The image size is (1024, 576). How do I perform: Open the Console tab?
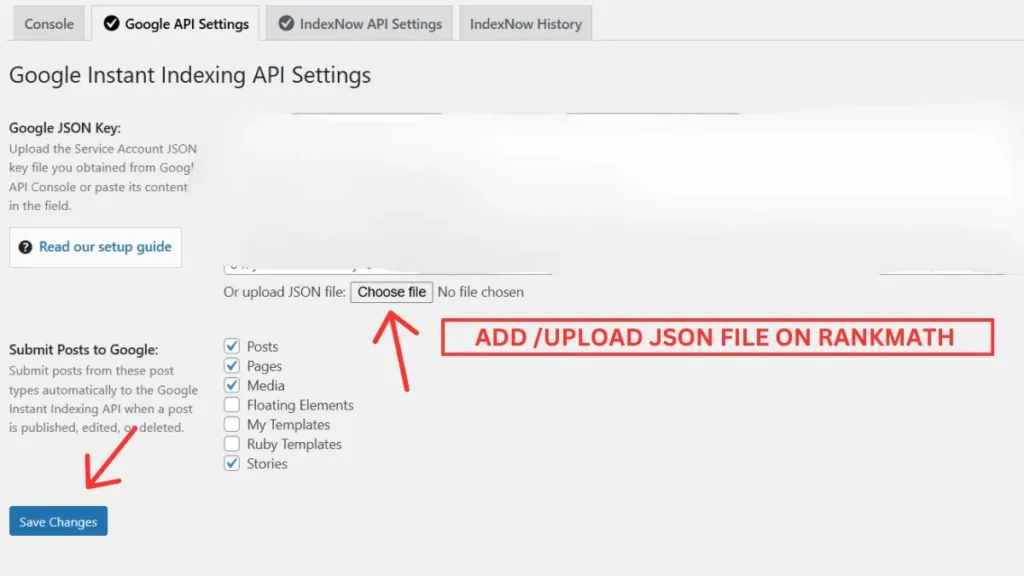point(49,24)
